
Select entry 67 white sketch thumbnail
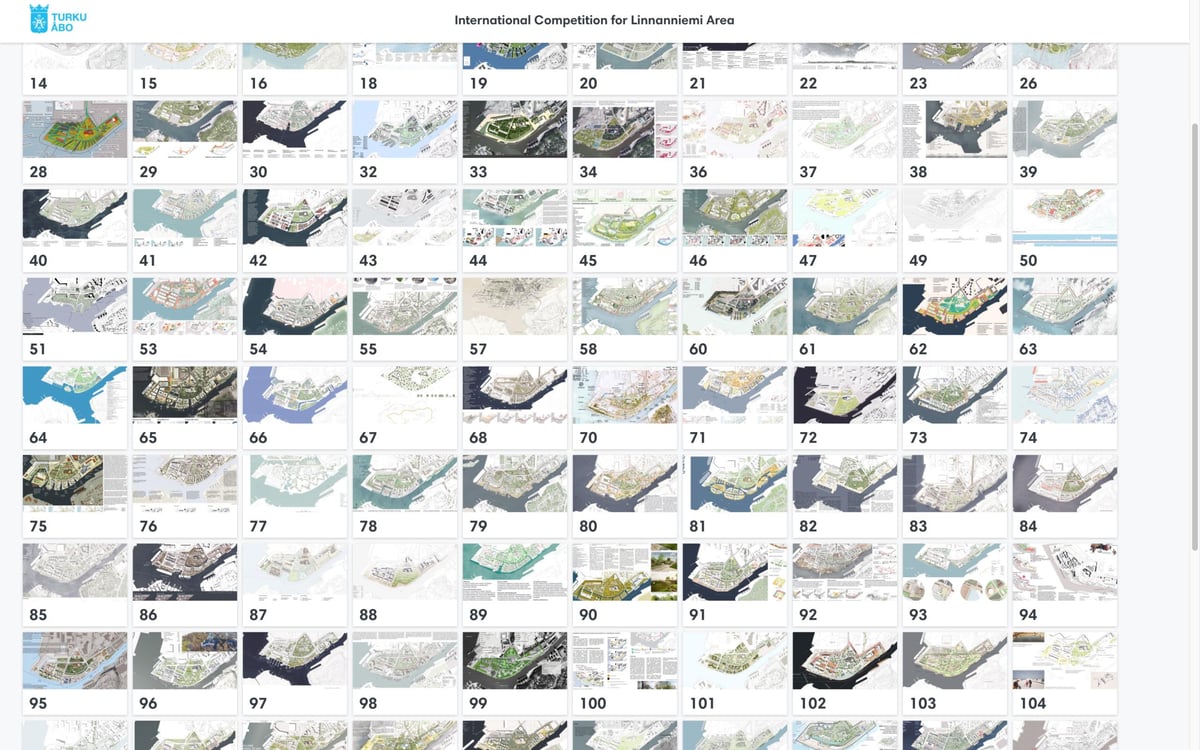[405, 394]
